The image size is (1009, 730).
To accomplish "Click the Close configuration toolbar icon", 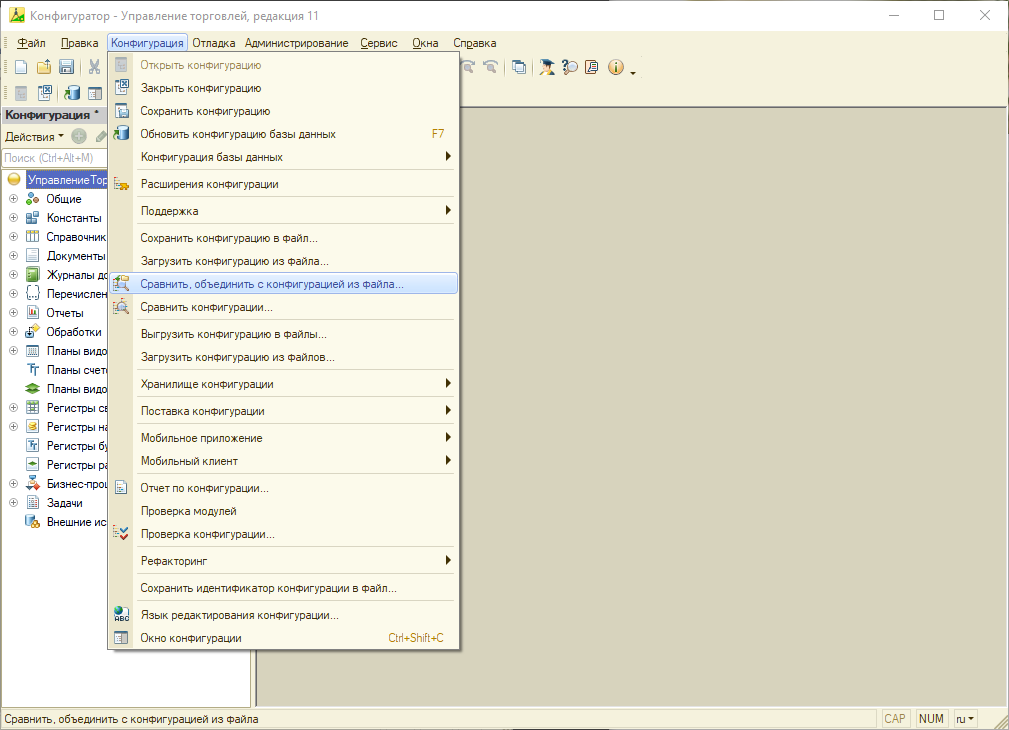I will (45, 93).
